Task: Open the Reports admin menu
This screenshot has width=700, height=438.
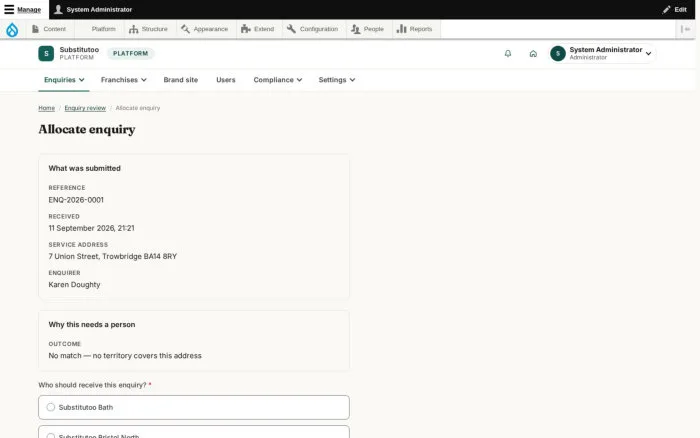Action: [415, 29]
